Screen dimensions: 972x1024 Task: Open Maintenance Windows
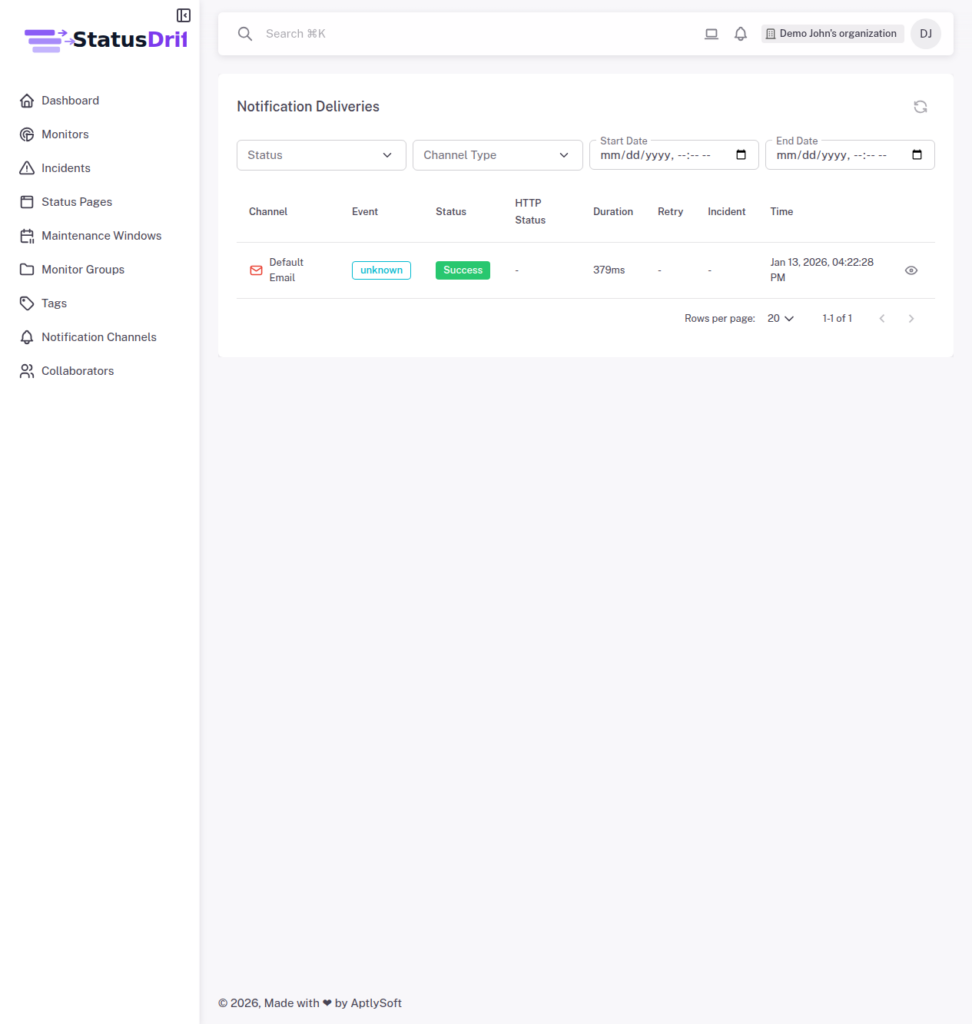103,235
